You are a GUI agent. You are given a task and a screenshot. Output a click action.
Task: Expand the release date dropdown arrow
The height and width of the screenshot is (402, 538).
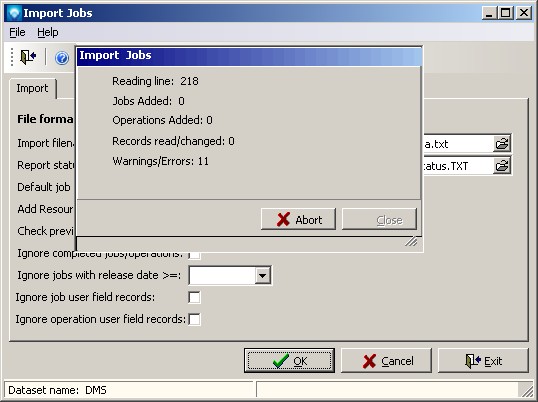(262, 275)
